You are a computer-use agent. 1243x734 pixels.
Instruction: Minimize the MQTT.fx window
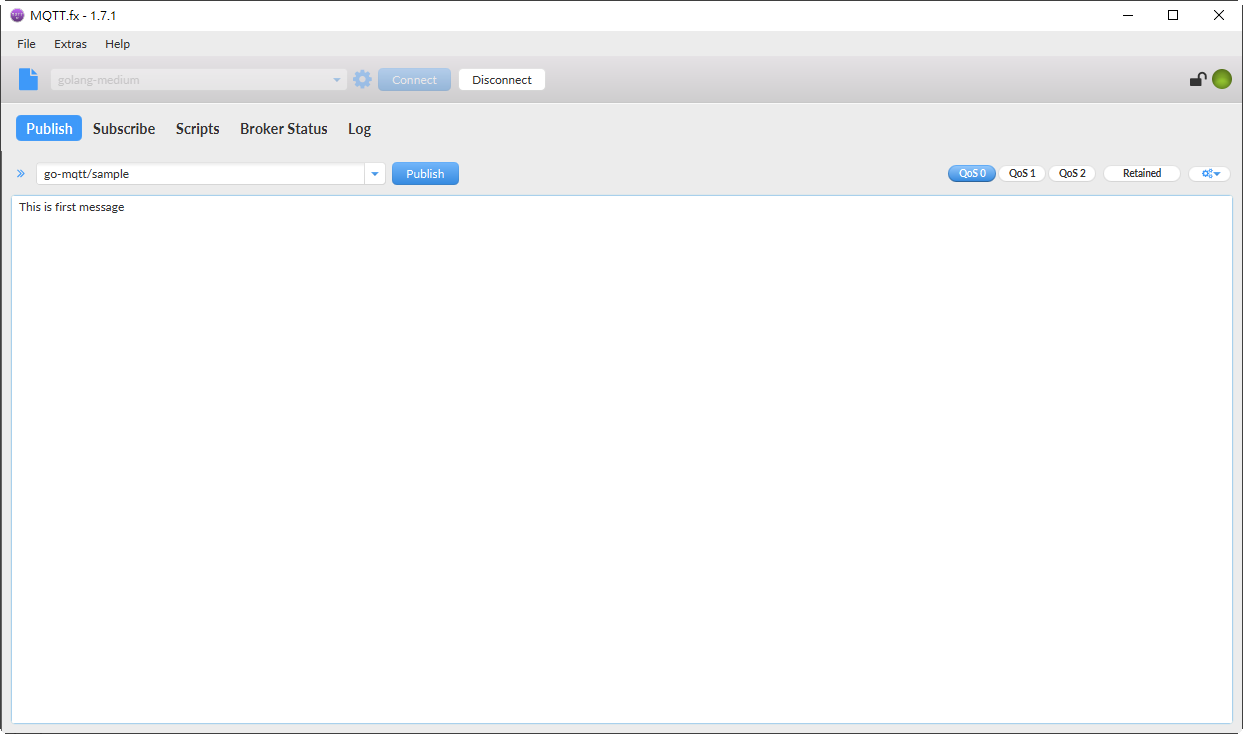click(x=1128, y=15)
